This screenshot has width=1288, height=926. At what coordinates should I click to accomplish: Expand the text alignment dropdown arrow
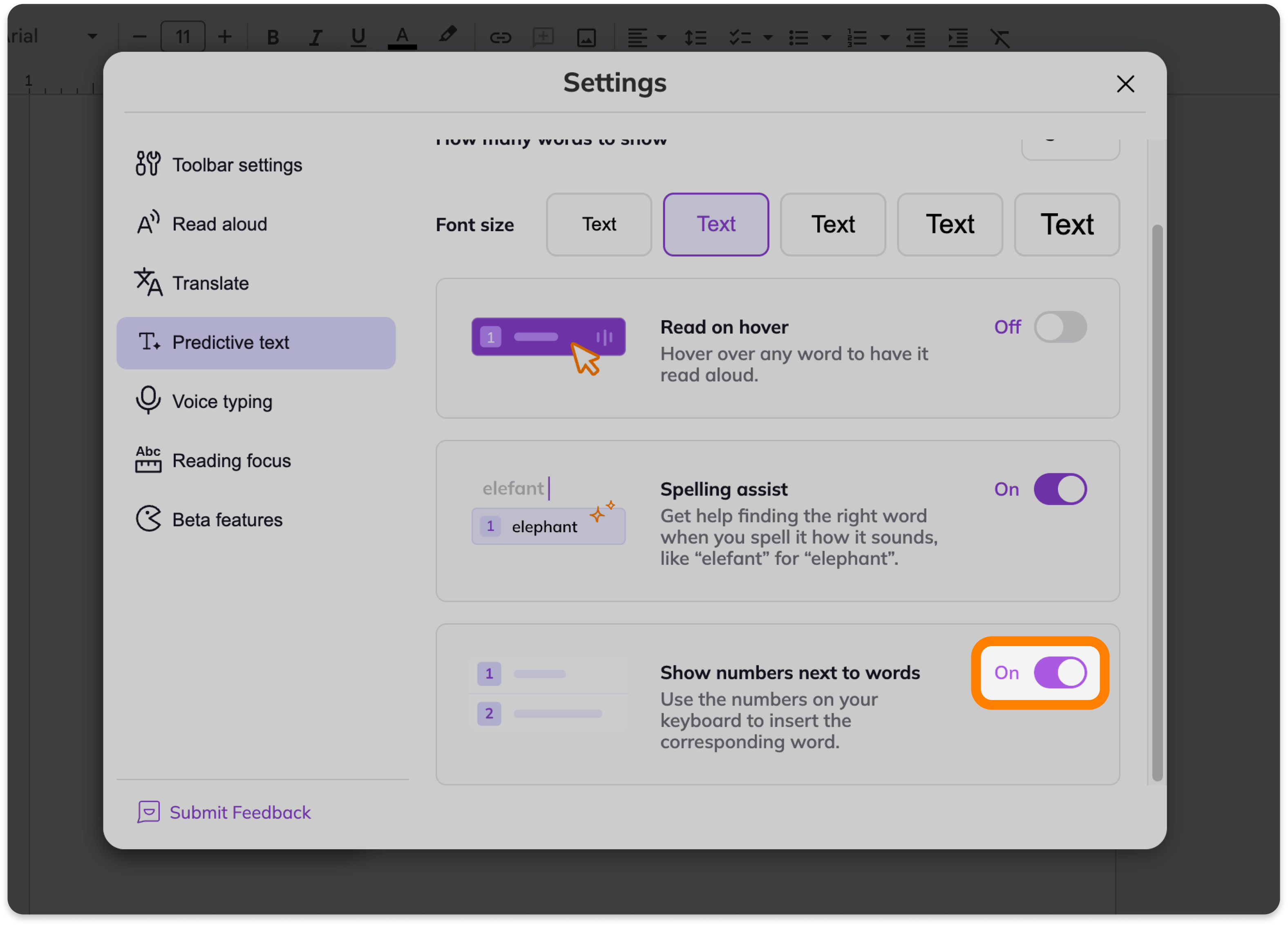tap(661, 38)
